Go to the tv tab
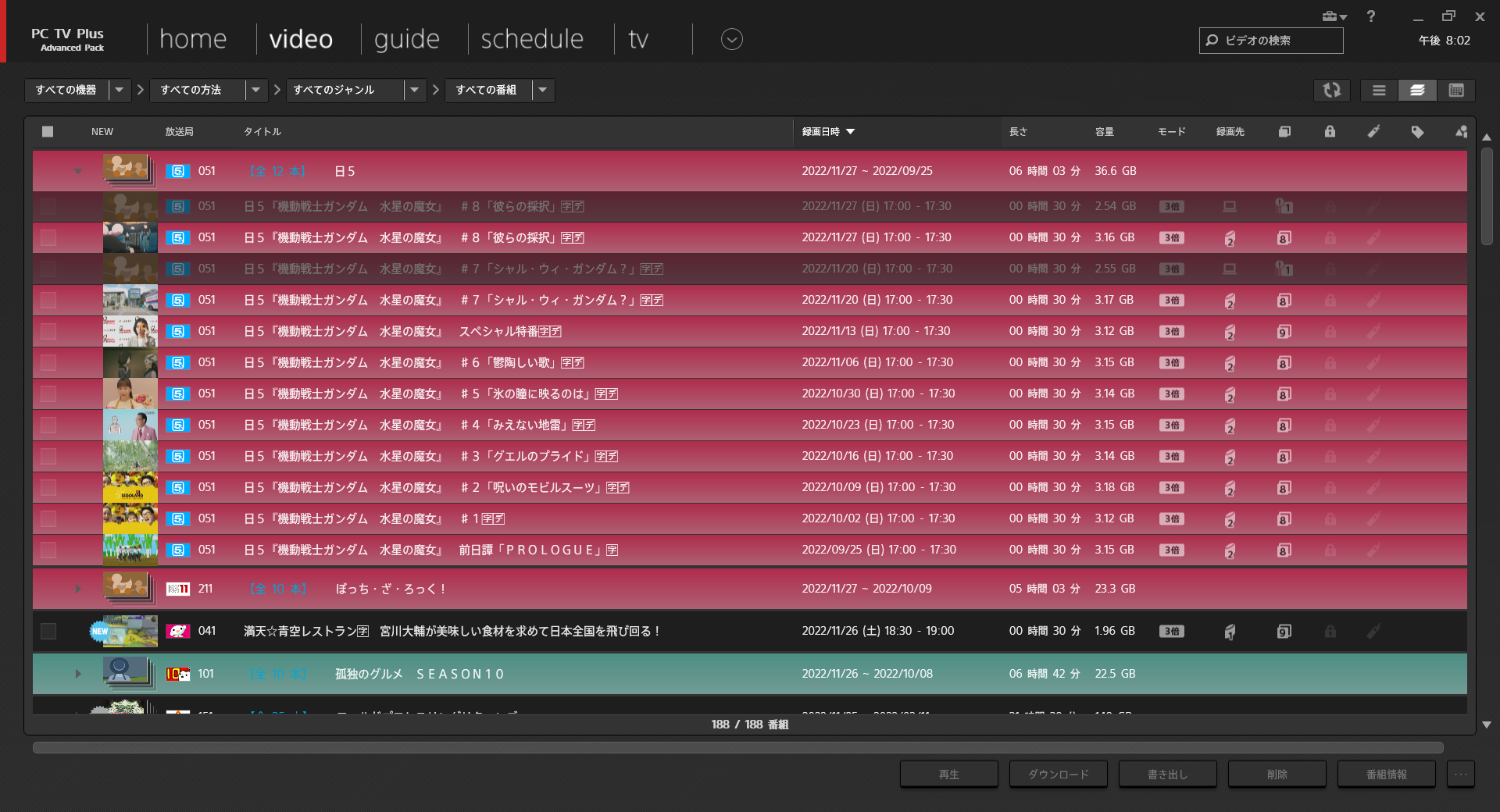Viewport: 1500px width, 812px height. coord(638,39)
